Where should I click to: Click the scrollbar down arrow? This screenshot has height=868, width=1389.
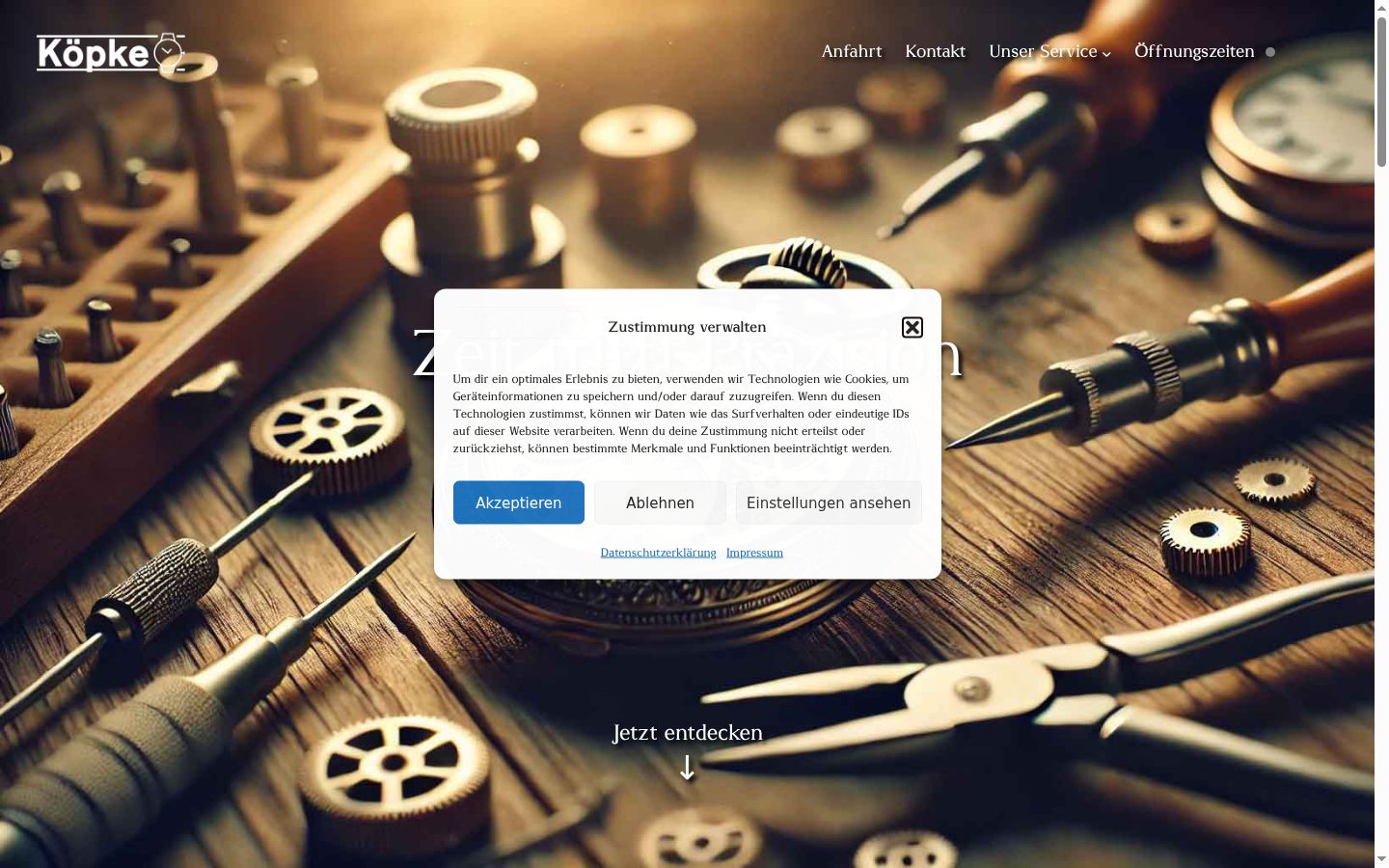tap(1381, 859)
